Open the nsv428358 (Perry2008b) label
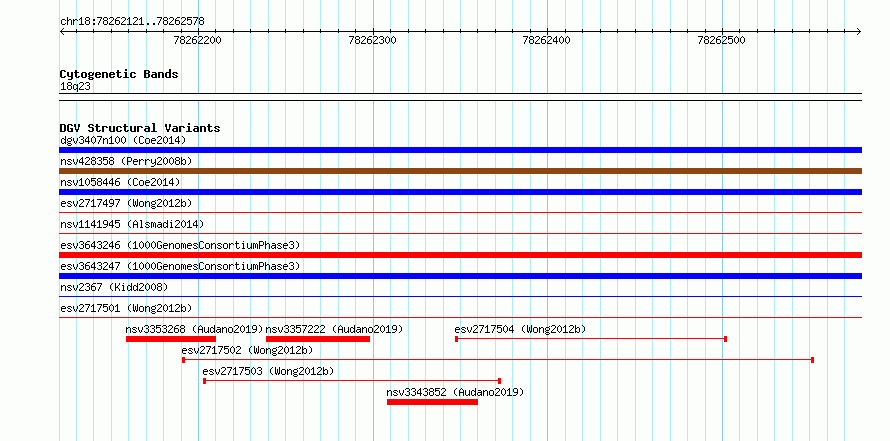Image resolution: width=890 pixels, height=441 pixels. pyautogui.click(x=126, y=161)
